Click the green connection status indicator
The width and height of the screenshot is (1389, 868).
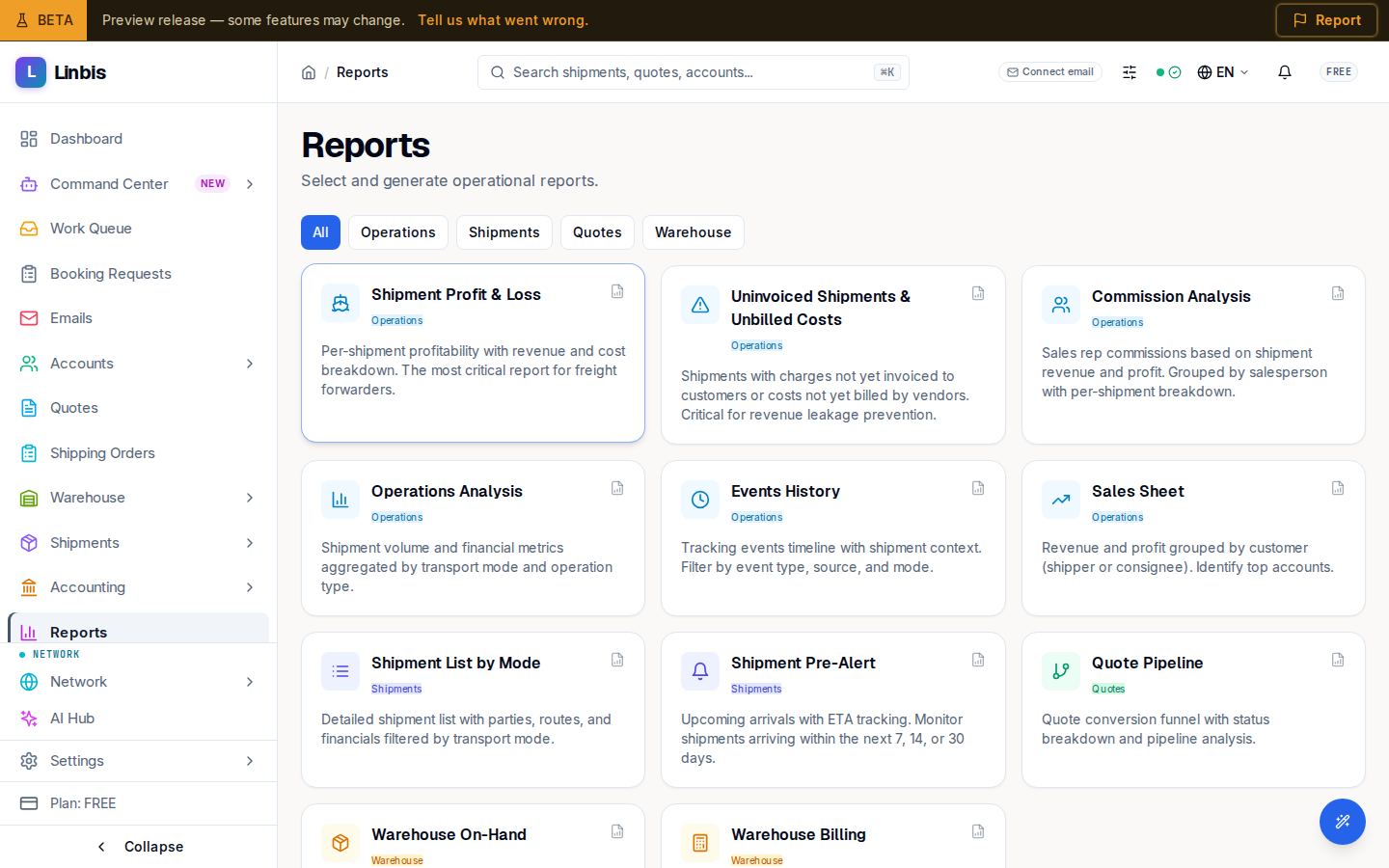[1168, 72]
